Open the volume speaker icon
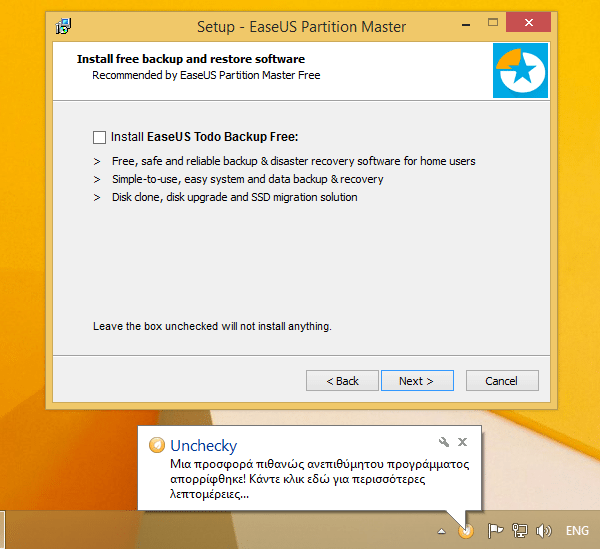 (544, 531)
